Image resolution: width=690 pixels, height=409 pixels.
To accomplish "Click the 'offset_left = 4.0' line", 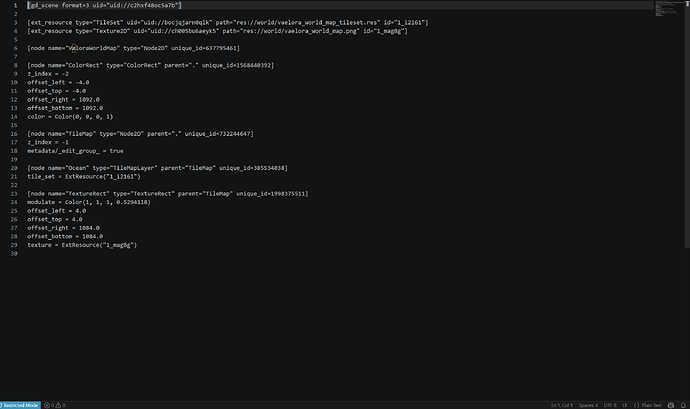I will (56, 211).
